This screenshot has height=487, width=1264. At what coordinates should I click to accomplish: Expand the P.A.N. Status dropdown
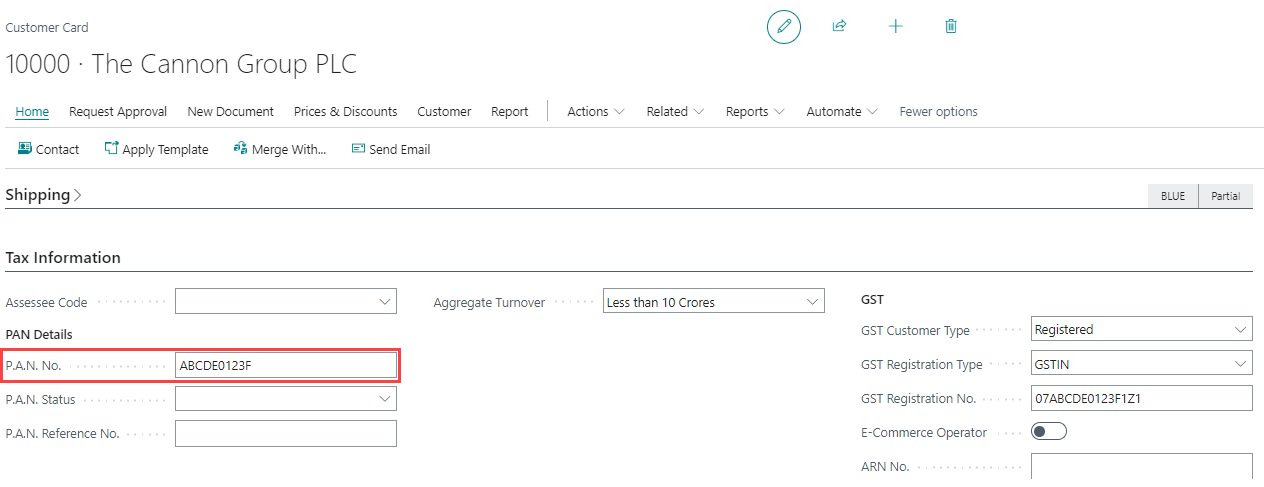(385, 399)
